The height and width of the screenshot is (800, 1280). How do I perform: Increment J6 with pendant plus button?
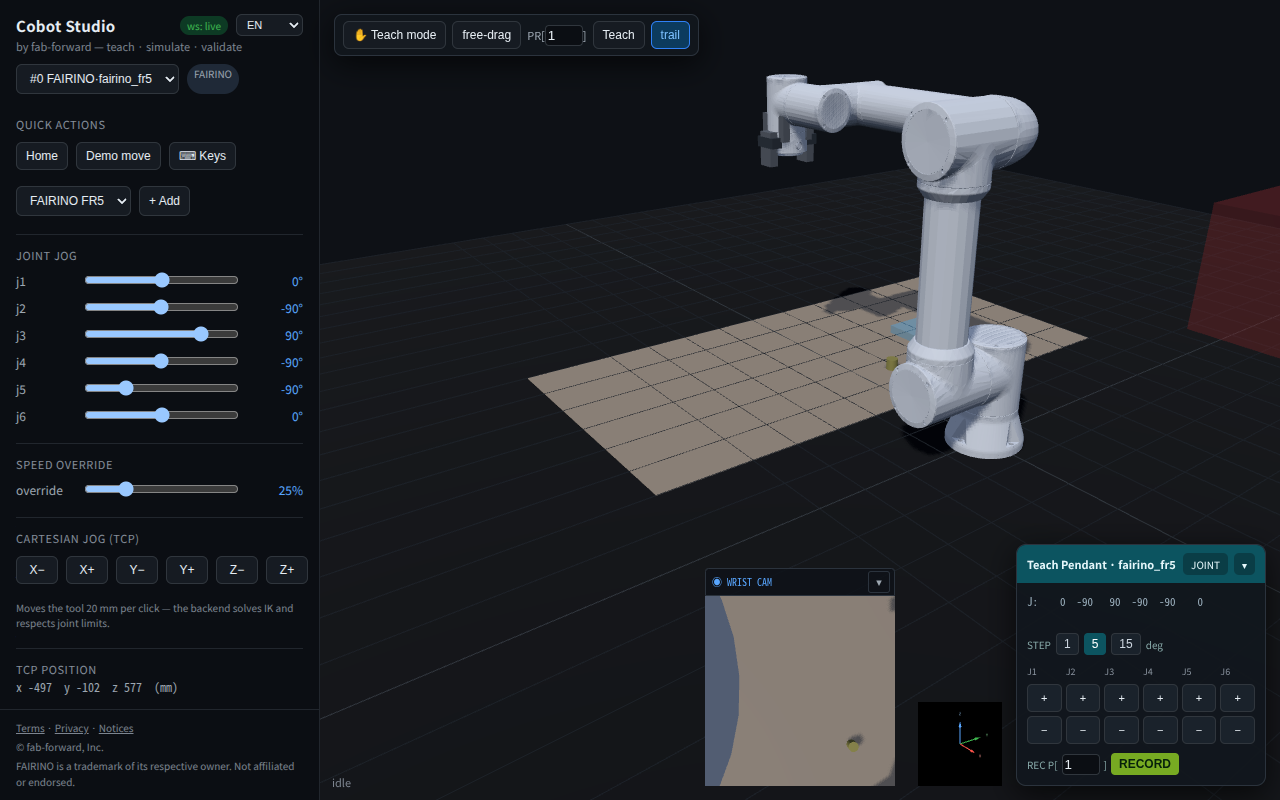pos(1238,698)
